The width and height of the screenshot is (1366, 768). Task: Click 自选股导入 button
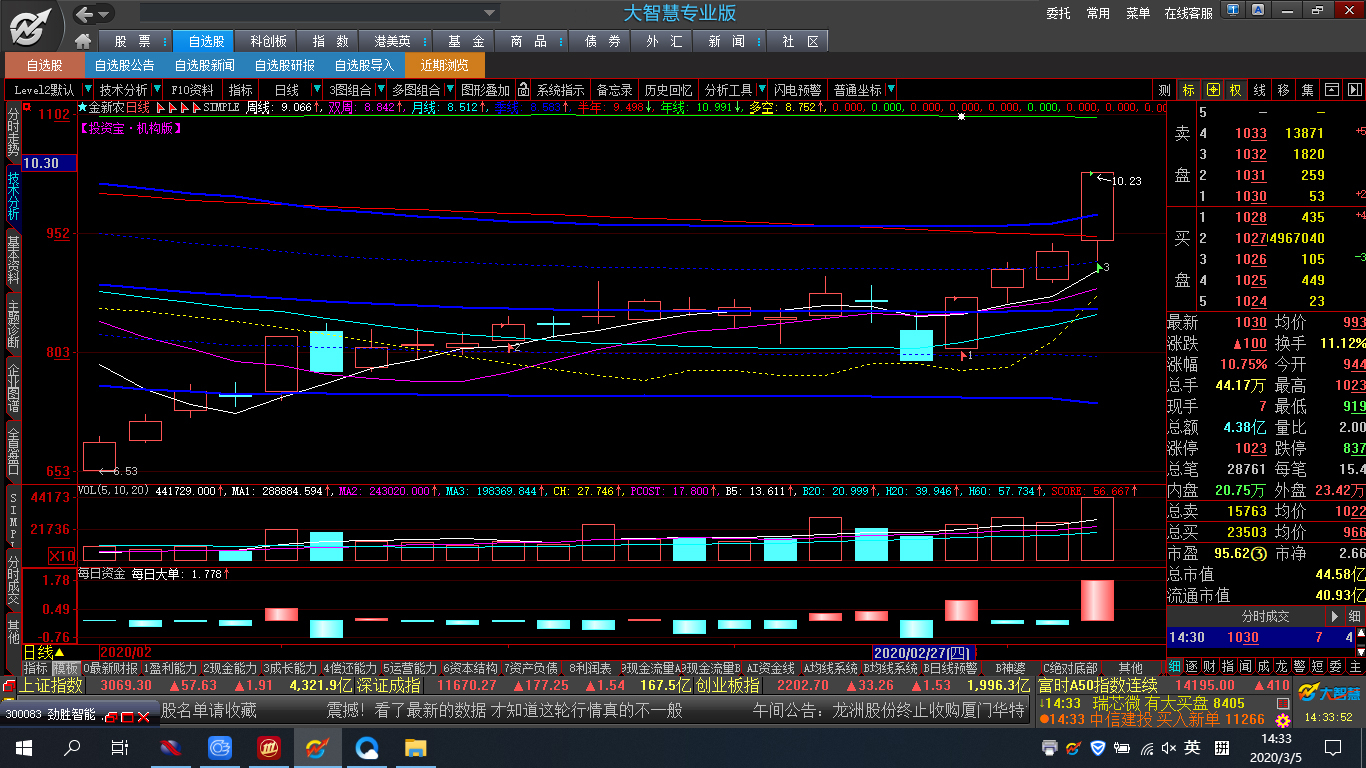click(x=365, y=65)
